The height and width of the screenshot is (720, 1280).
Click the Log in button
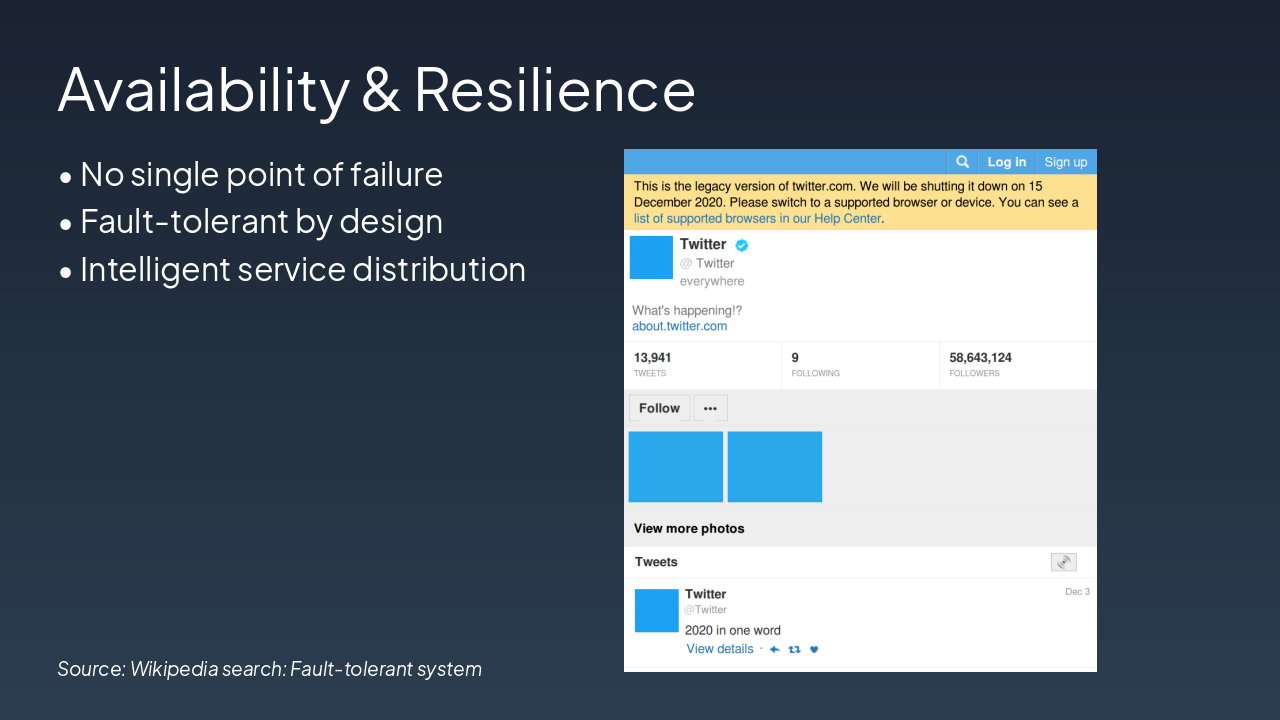pyautogui.click(x=1006, y=161)
